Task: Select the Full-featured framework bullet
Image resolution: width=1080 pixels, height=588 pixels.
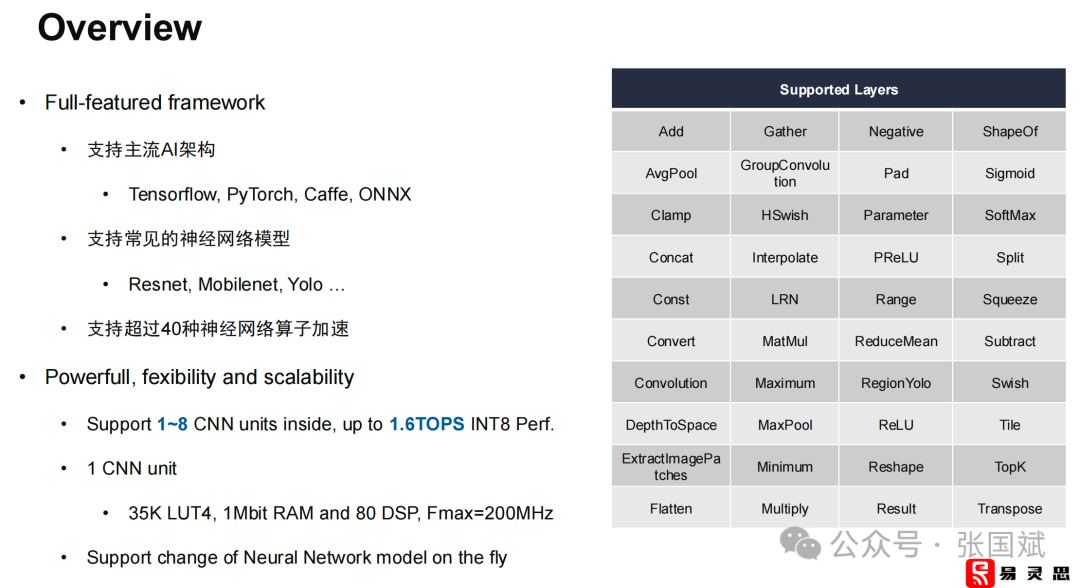Action: pos(155,102)
